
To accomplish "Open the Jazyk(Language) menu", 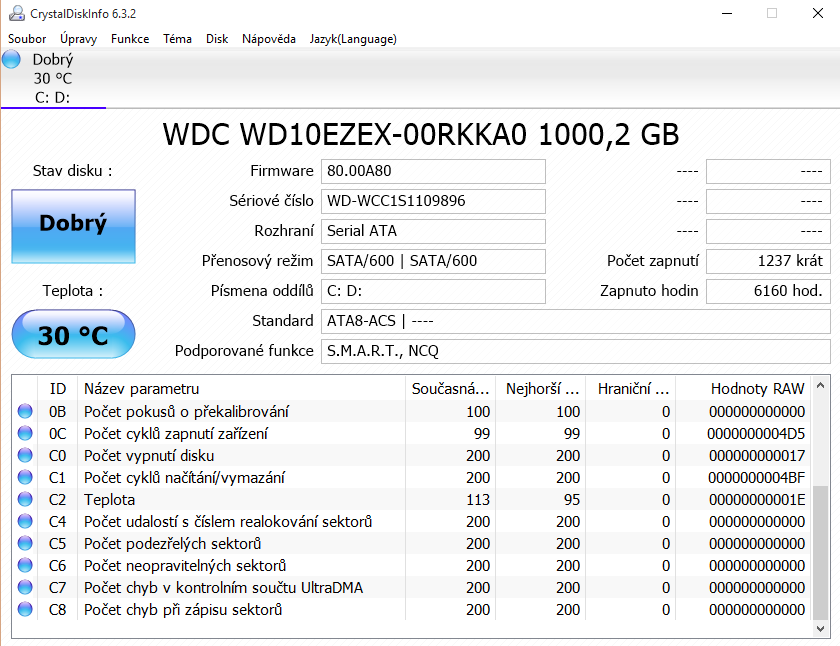I will click(353, 39).
